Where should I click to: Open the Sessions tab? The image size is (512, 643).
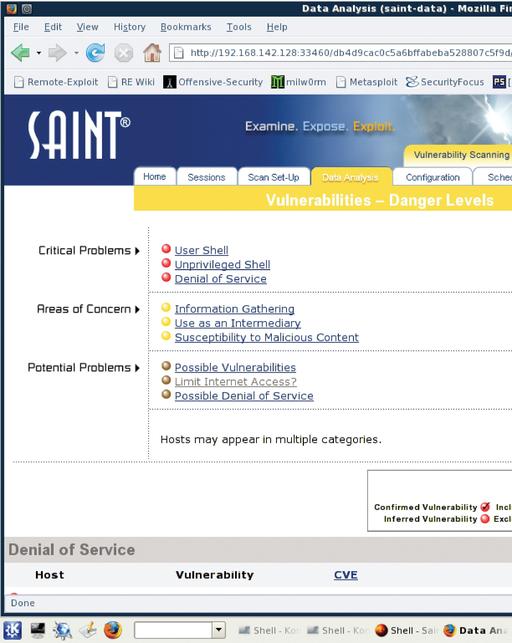(206, 177)
